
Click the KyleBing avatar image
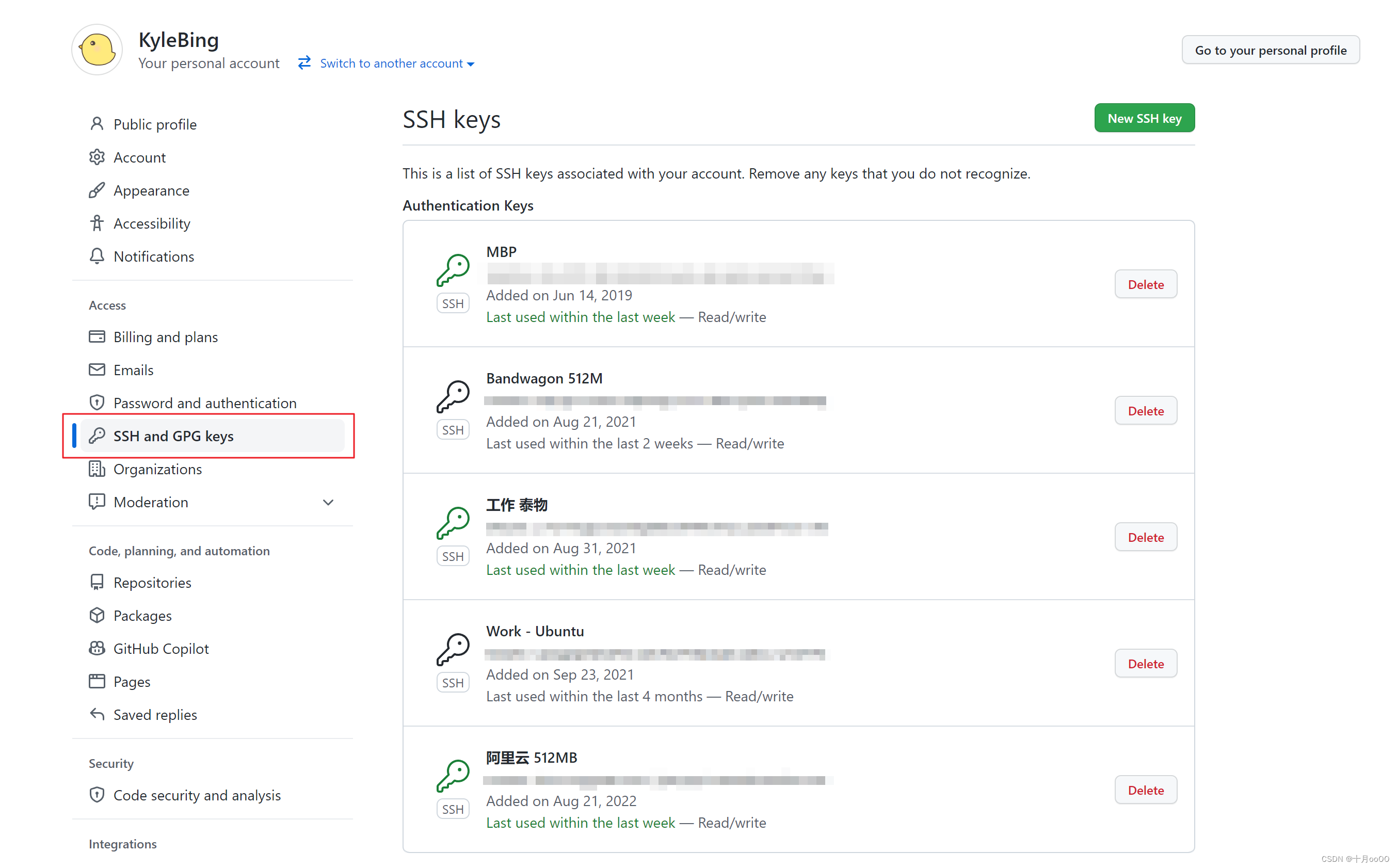point(97,50)
